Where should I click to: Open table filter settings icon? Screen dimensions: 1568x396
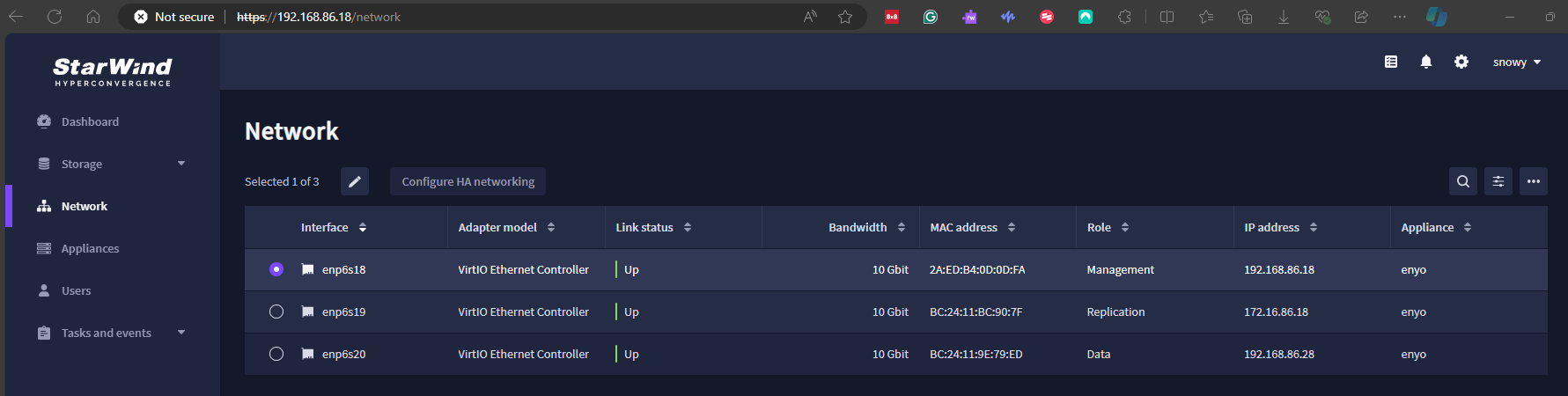pos(1498,181)
